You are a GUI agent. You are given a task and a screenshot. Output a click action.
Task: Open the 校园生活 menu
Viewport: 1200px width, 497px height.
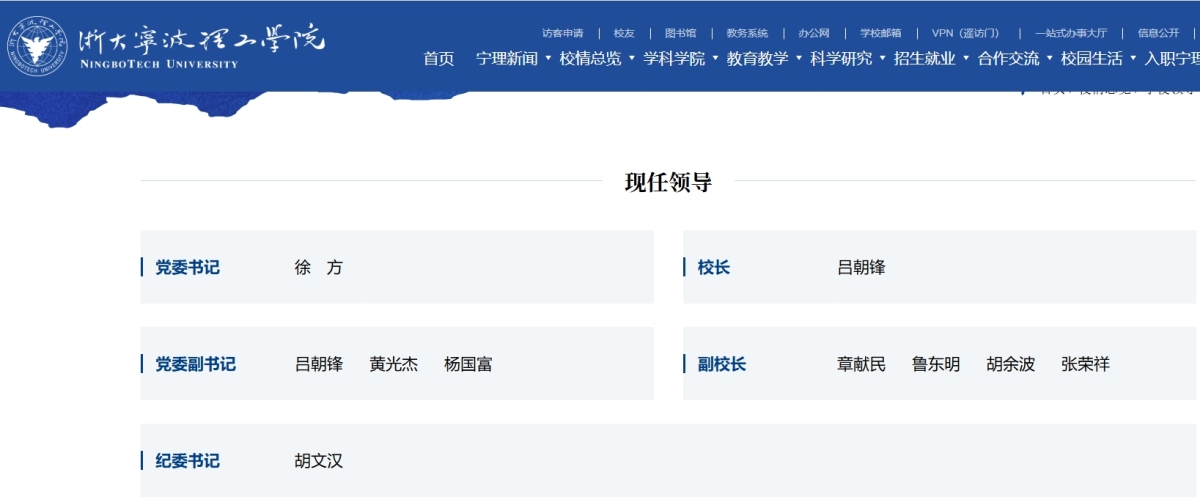(1092, 58)
